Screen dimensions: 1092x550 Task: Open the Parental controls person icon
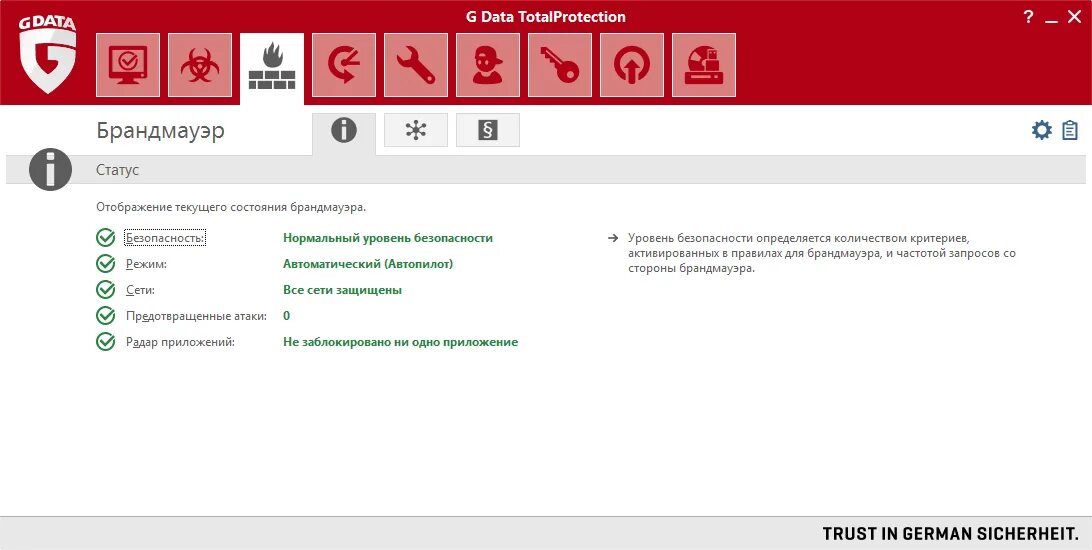tap(488, 65)
